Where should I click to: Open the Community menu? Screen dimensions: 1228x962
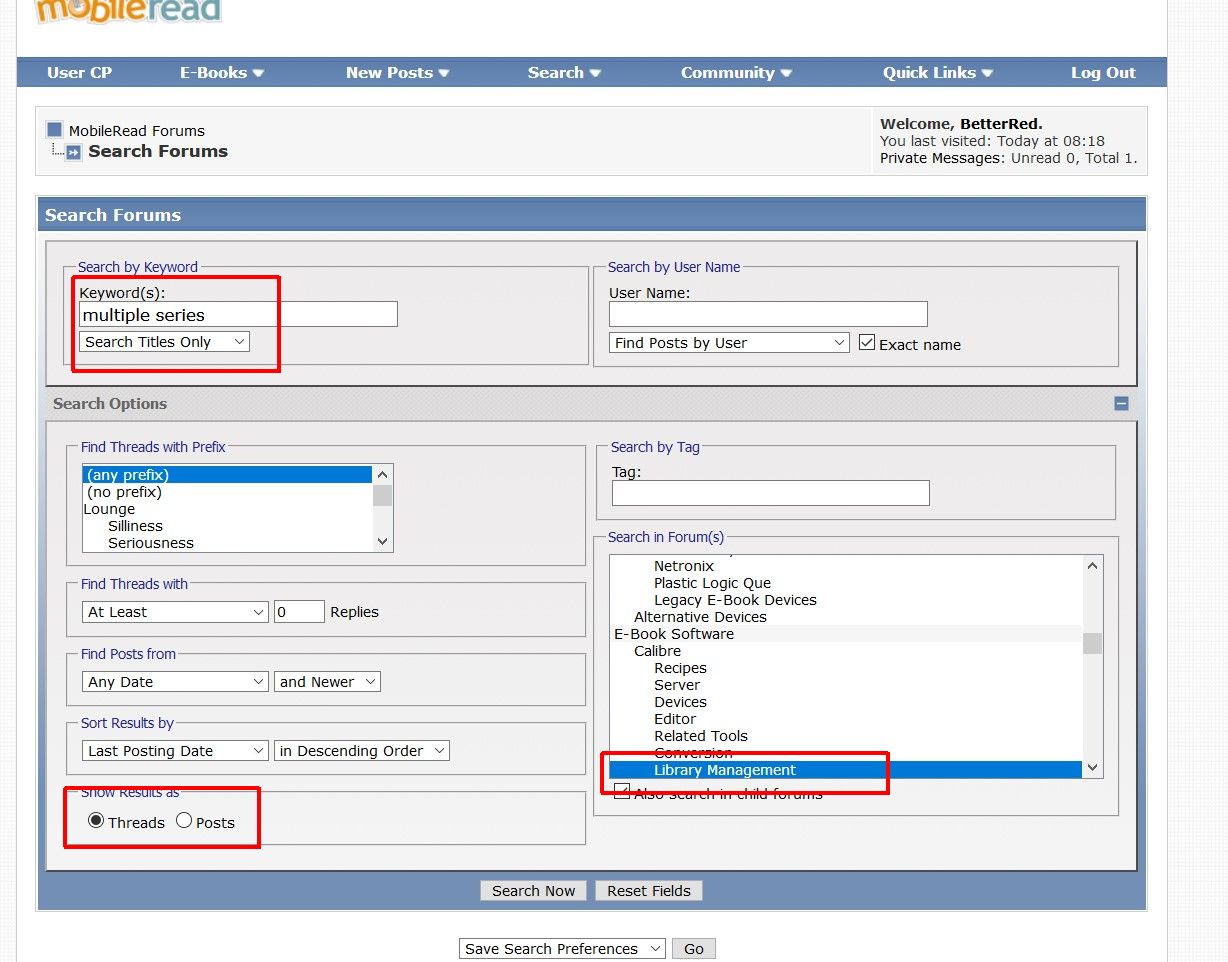pos(737,73)
